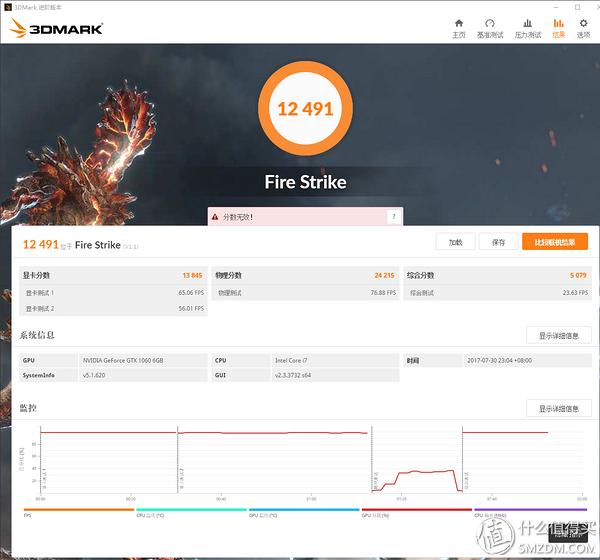Show detailed system info button
This screenshot has height=560, width=600.
click(x=559, y=336)
